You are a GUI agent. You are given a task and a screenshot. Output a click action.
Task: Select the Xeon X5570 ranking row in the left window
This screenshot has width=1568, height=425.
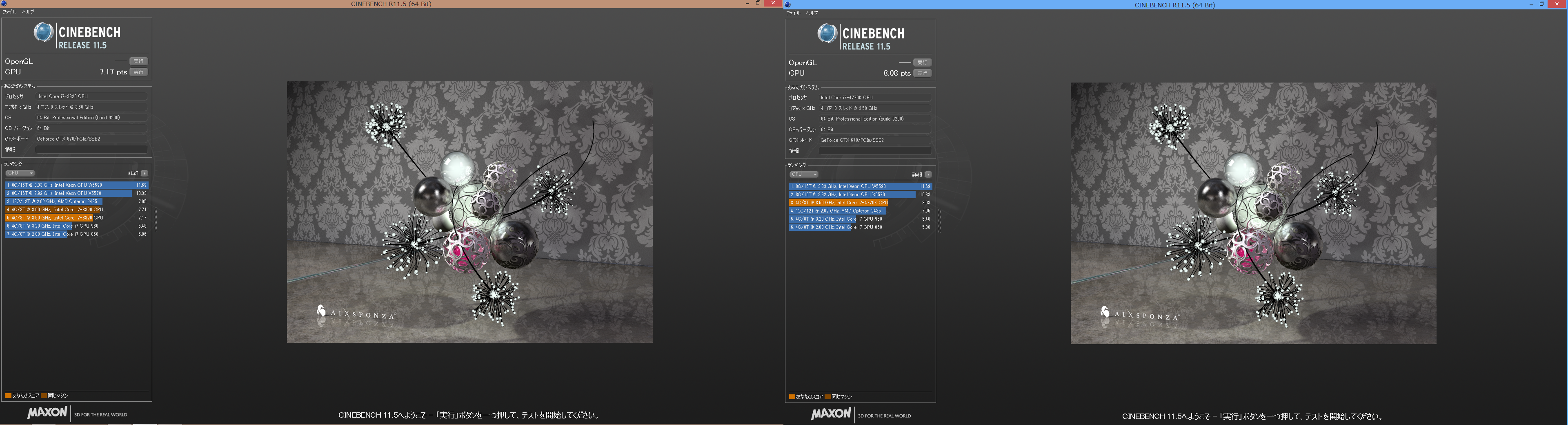pos(77,193)
